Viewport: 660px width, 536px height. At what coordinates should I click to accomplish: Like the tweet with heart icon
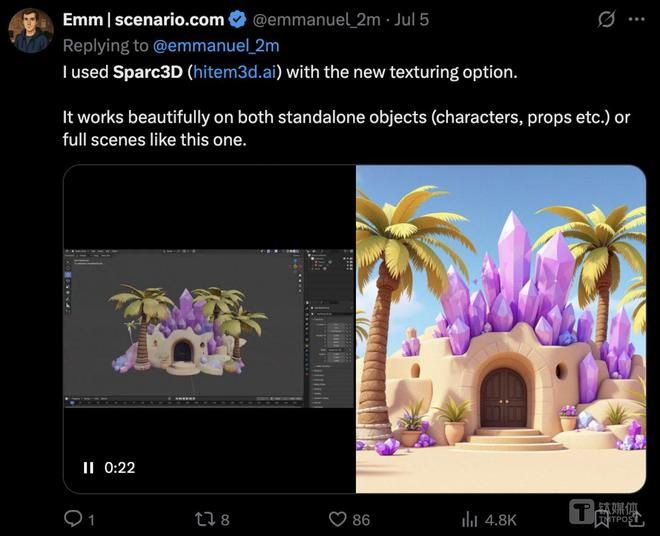point(338,518)
